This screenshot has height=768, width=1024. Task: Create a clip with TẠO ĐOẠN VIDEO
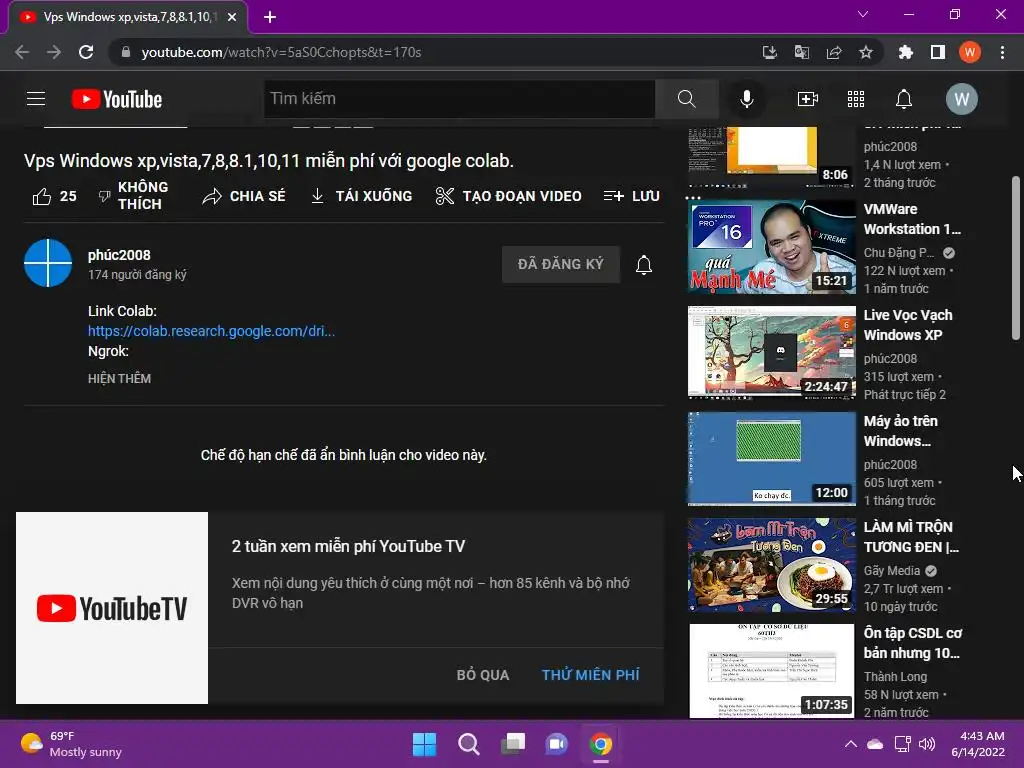[x=508, y=196]
